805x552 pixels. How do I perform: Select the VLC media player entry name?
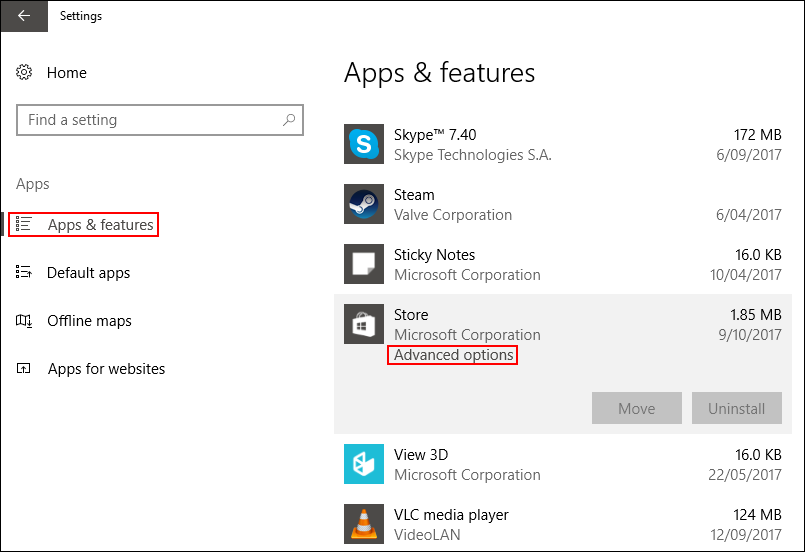(451, 515)
